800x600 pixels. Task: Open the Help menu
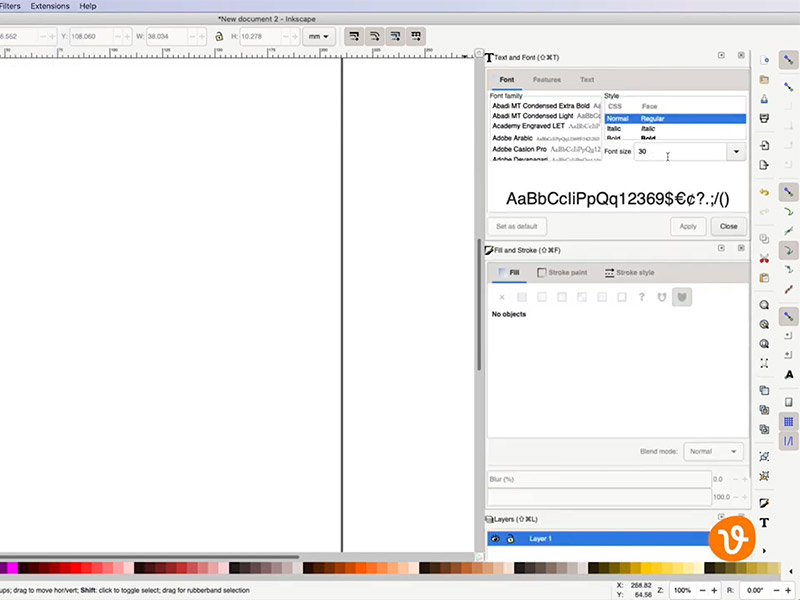pyautogui.click(x=88, y=6)
